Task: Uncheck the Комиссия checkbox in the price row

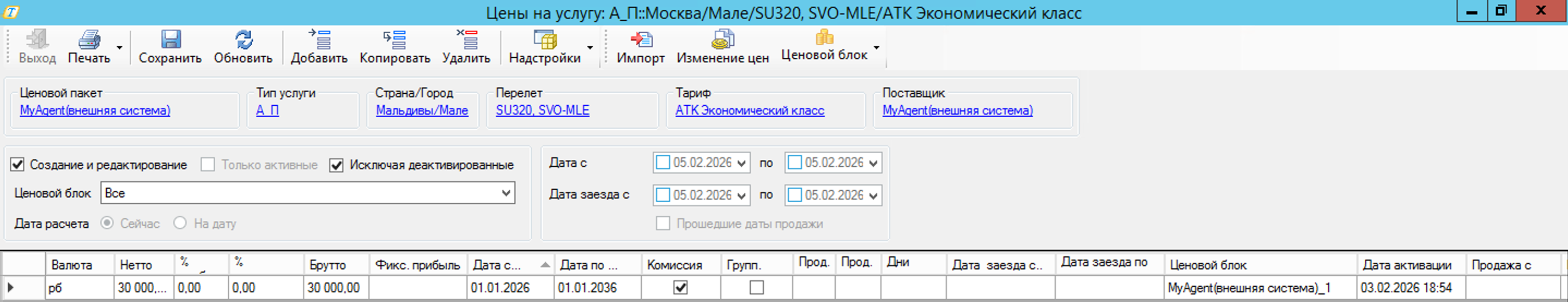Action: pos(680,287)
